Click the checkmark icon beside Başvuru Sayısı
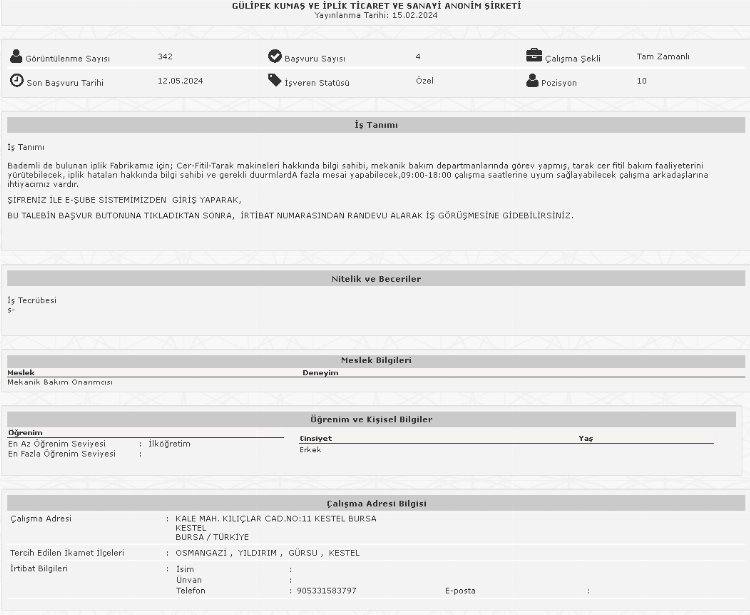The width and height of the screenshot is (750, 615). point(275,57)
